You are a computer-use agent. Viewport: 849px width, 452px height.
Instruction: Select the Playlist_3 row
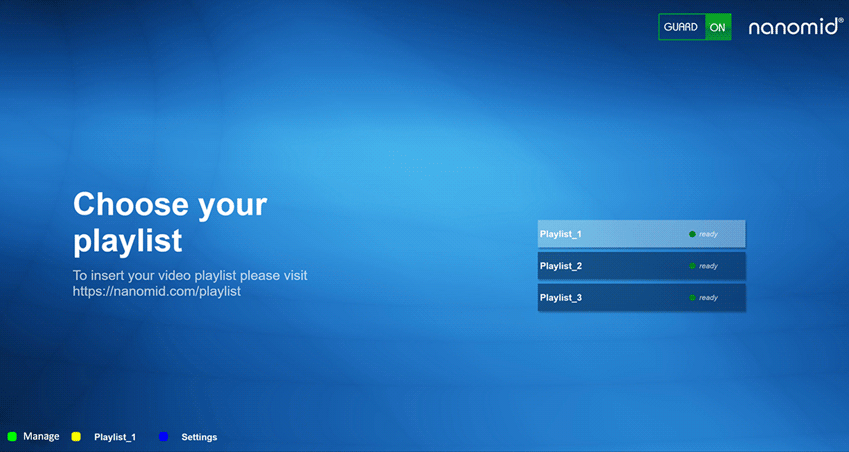[641, 298]
